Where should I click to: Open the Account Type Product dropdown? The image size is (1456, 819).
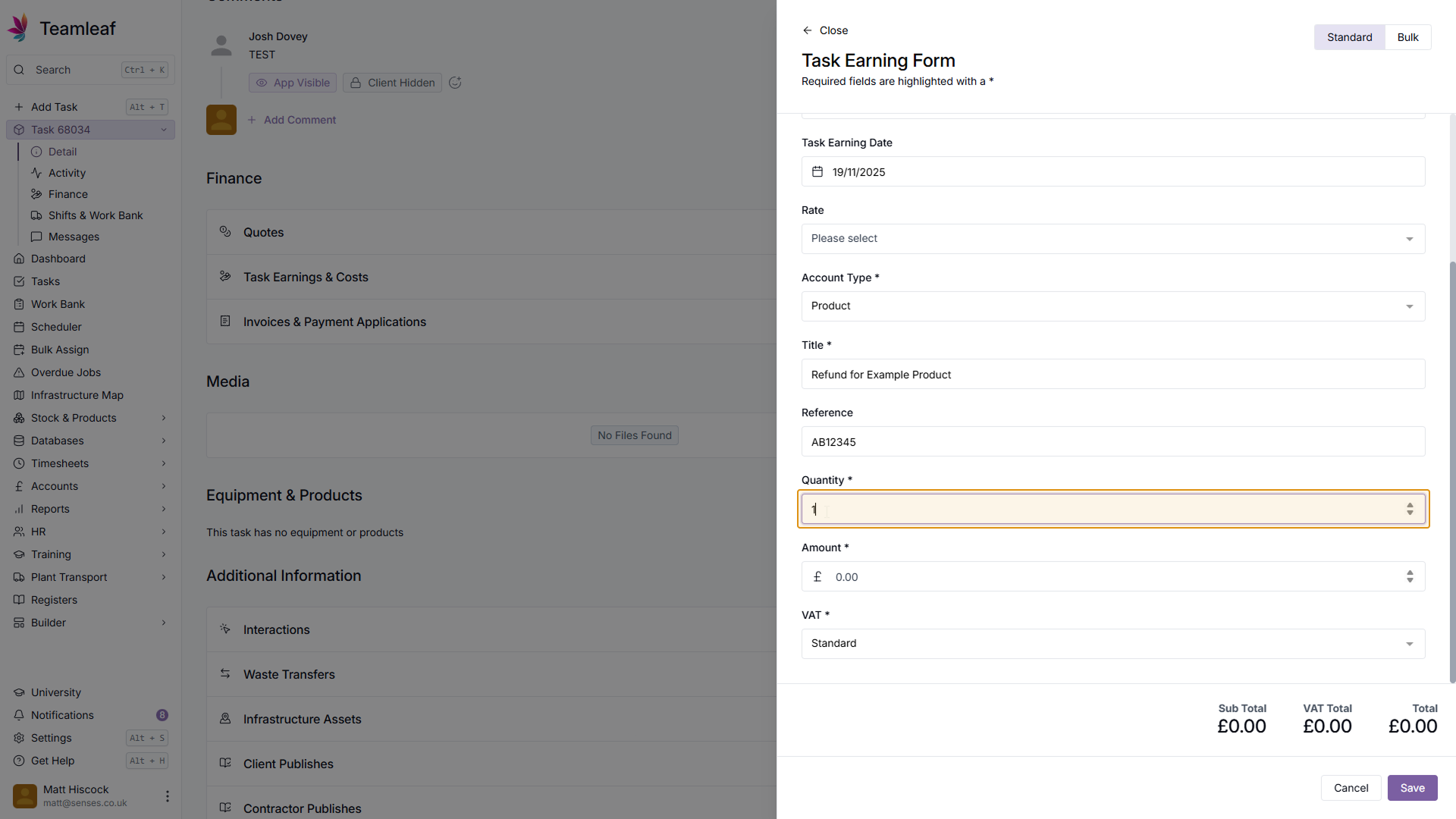click(1112, 306)
